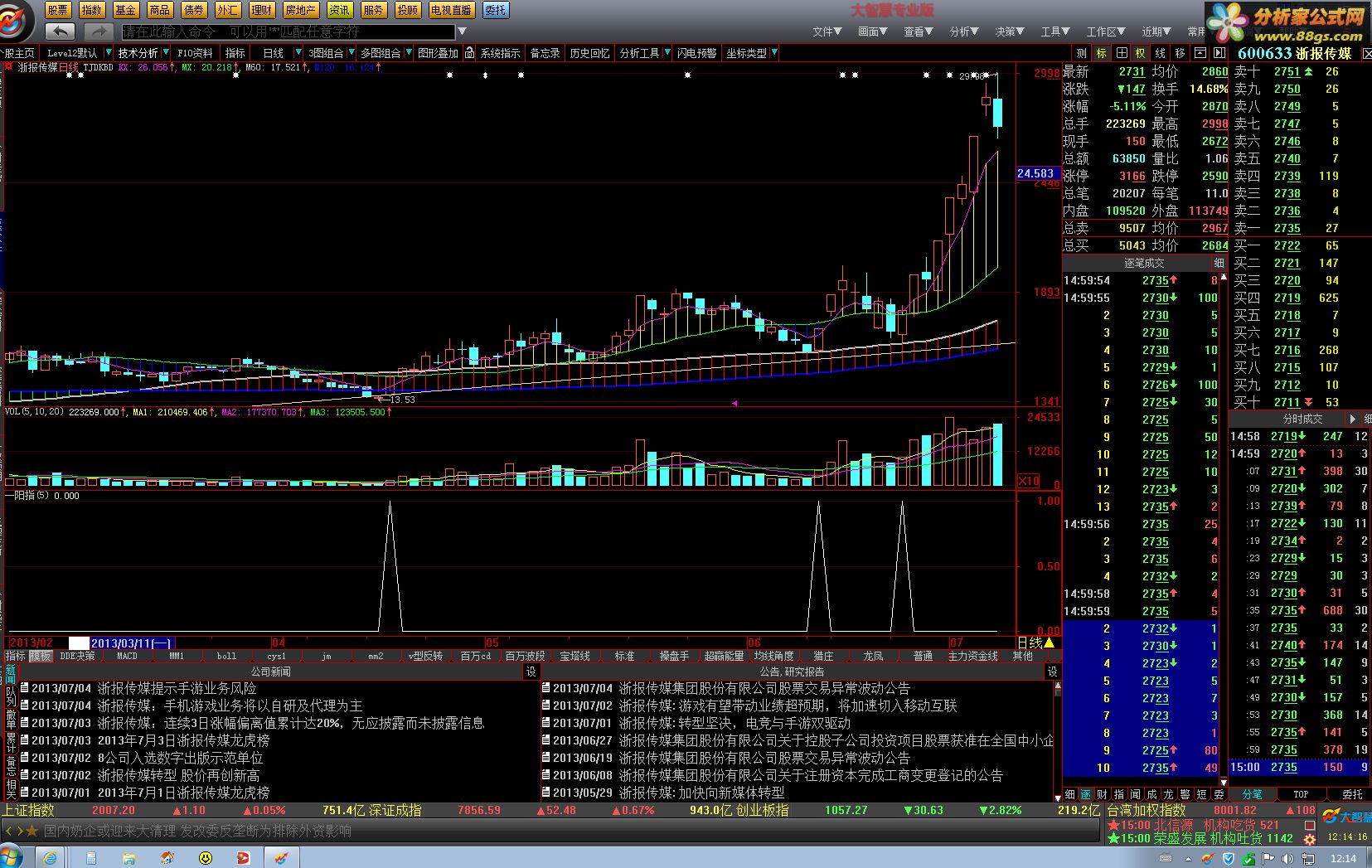The width and height of the screenshot is (1372, 868).
Task: Click the 外汇 category button
Action: pos(227,10)
